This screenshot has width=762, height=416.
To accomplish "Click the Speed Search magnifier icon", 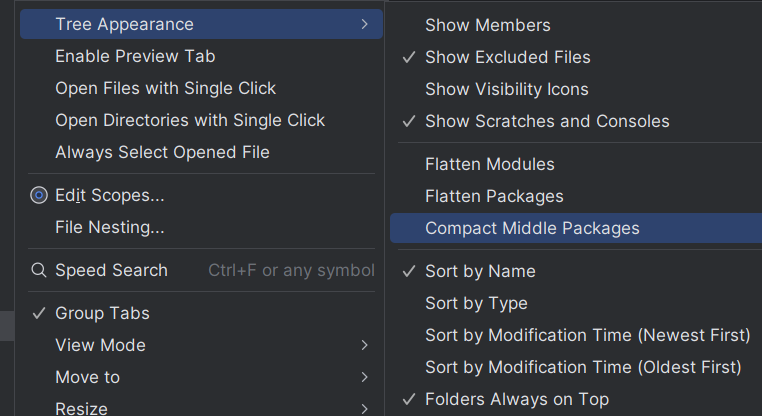I will 39,270.
